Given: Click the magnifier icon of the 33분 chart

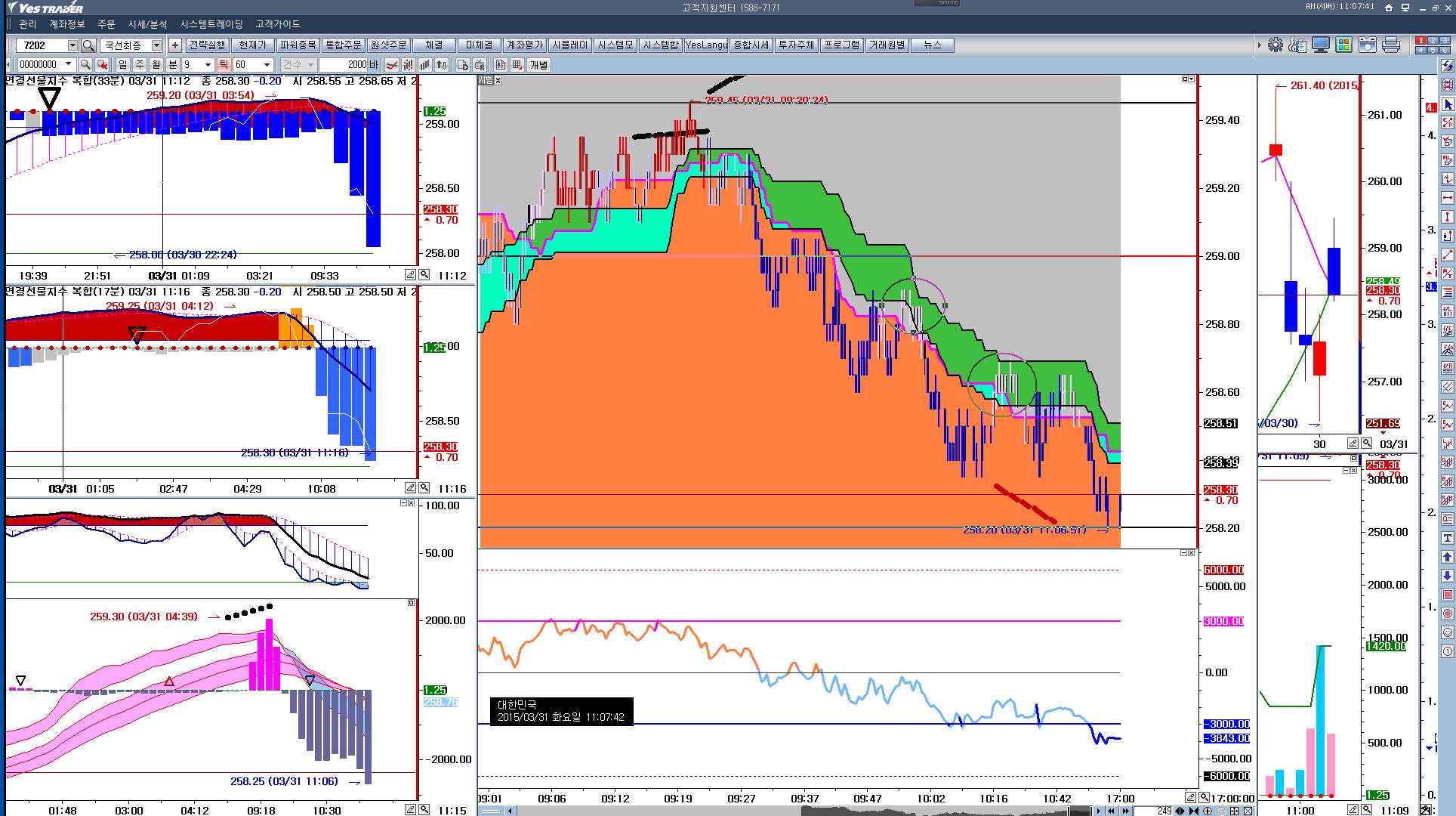Looking at the screenshot, I should [424, 275].
